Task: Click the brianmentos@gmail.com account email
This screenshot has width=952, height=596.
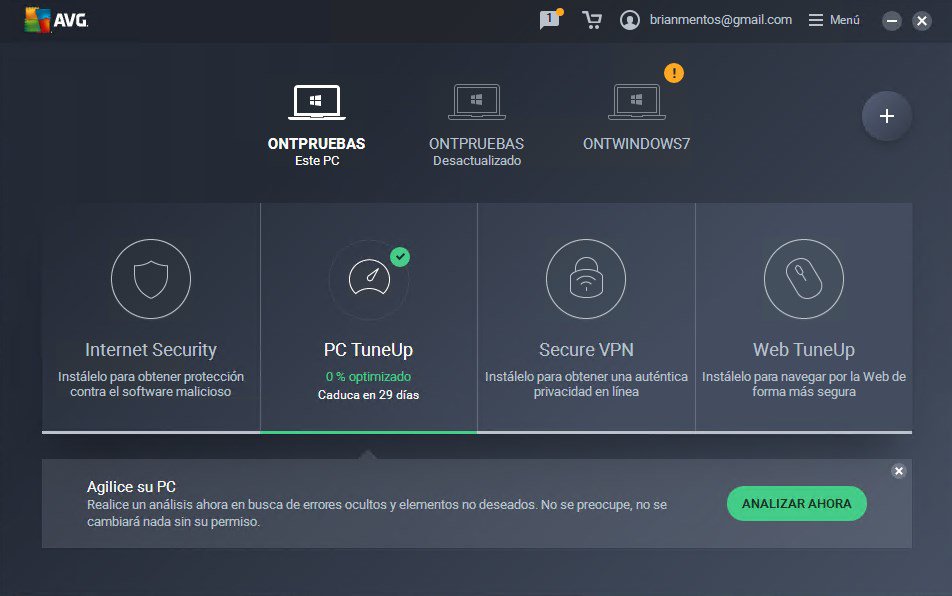Action: 720,20
